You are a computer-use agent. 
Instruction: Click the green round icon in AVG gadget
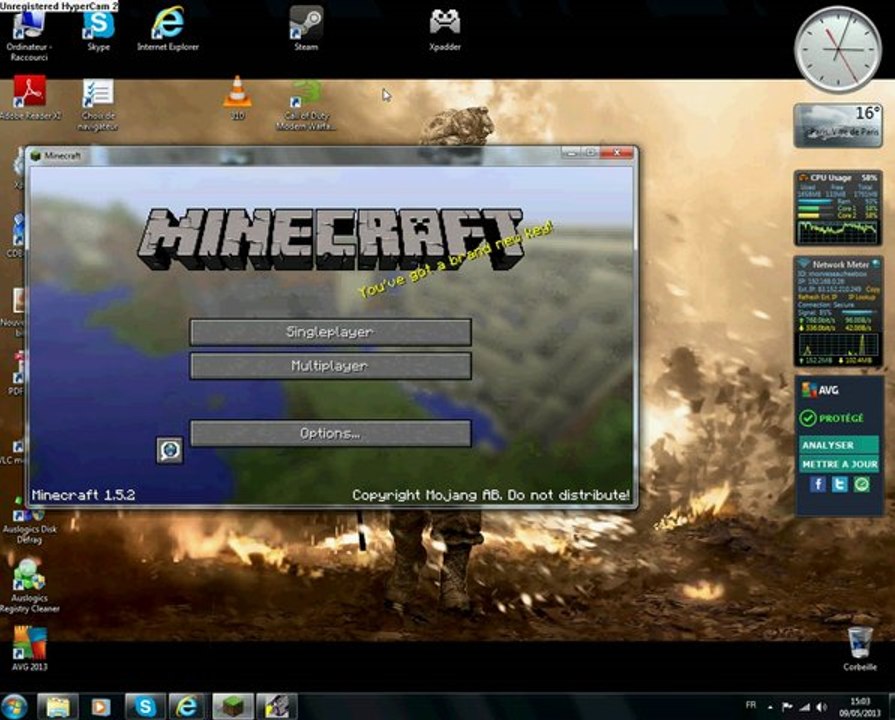click(x=862, y=485)
